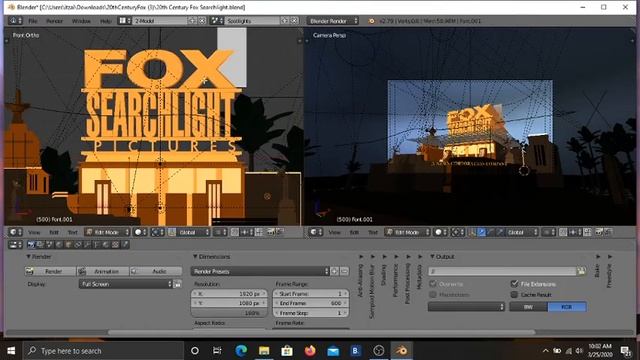Click the lock interface icon next to Full Screen
This screenshot has width=640, height=360.
tap(178, 284)
